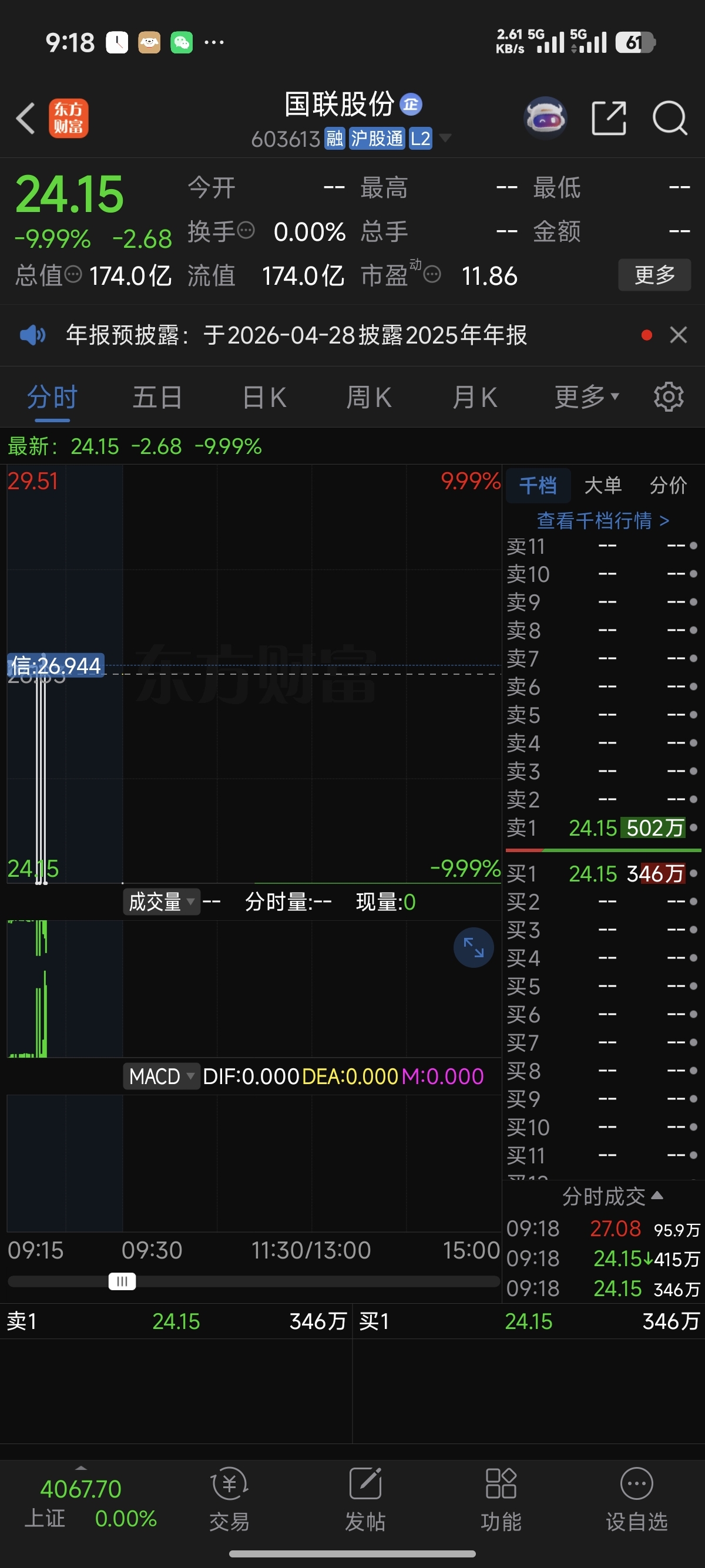The width and height of the screenshot is (705, 1568).
Task: Expand the index ticker up arrow
Action: (x=81, y=1468)
